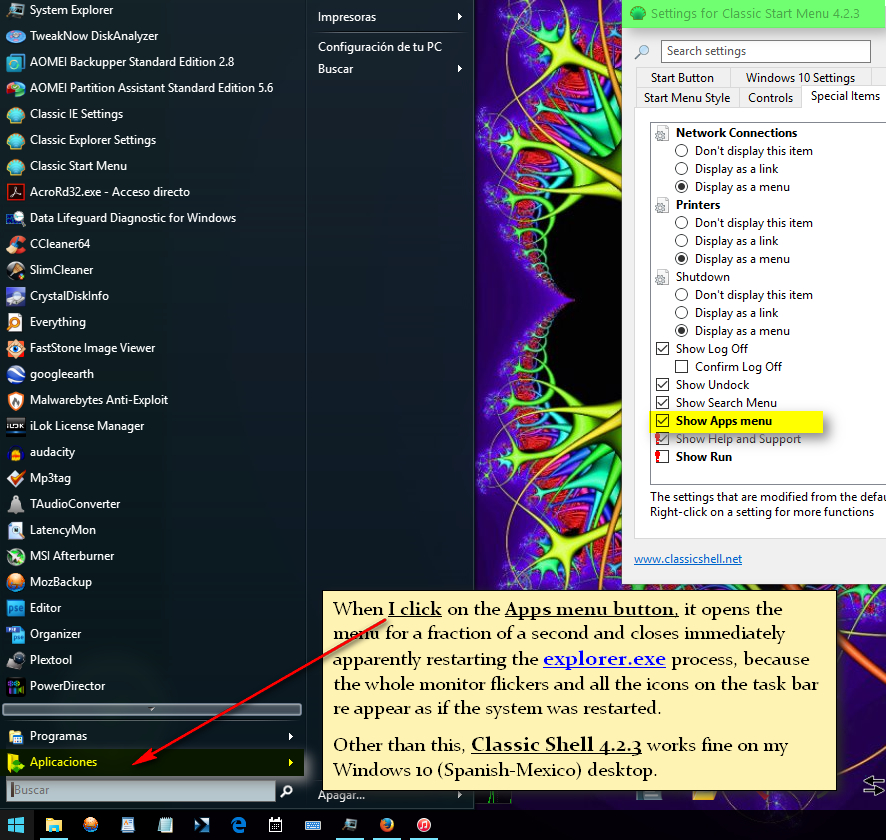The image size is (886, 840).
Task: Click the start menu search magnifier icon
Action: [x=286, y=790]
